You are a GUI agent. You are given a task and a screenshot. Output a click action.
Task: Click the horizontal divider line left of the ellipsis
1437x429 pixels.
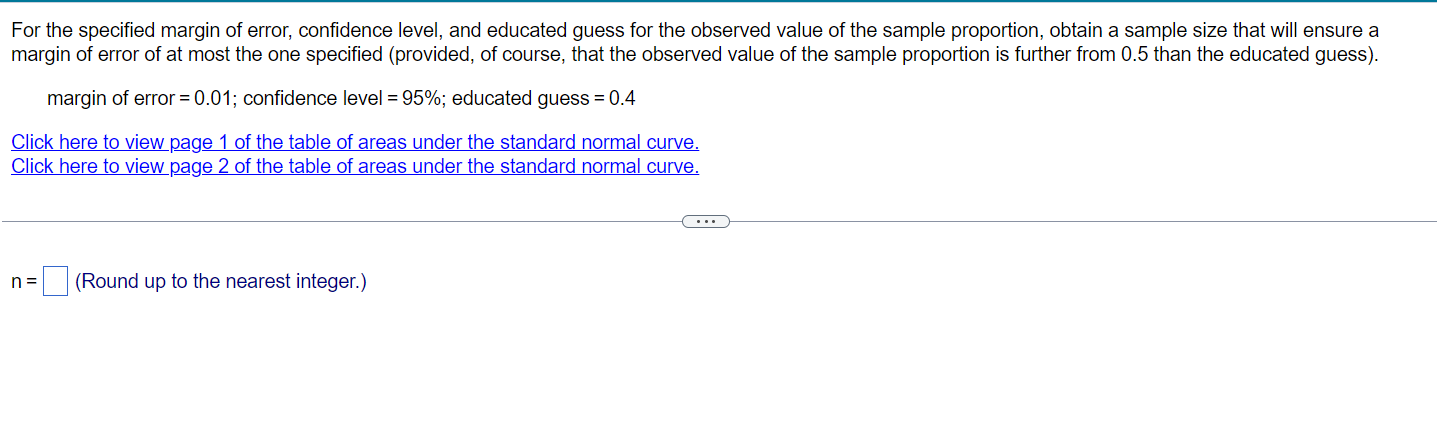pyautogui.click(x=341, y=221)
